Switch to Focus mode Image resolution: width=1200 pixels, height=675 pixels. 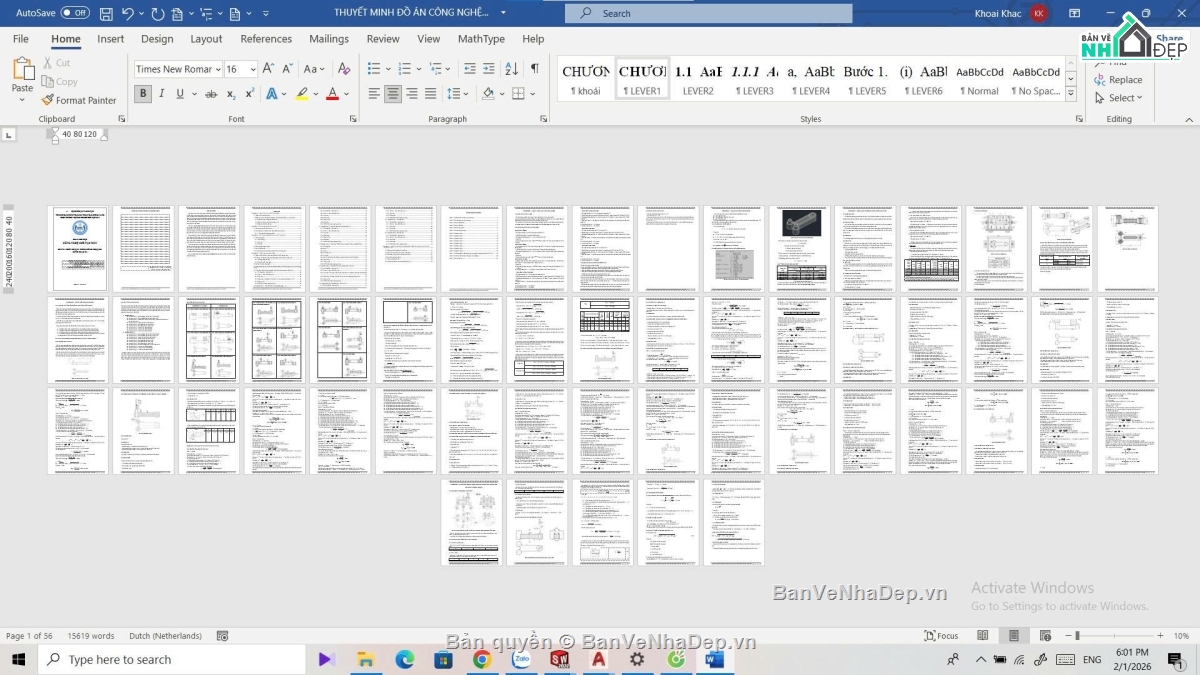coord(941,636)
